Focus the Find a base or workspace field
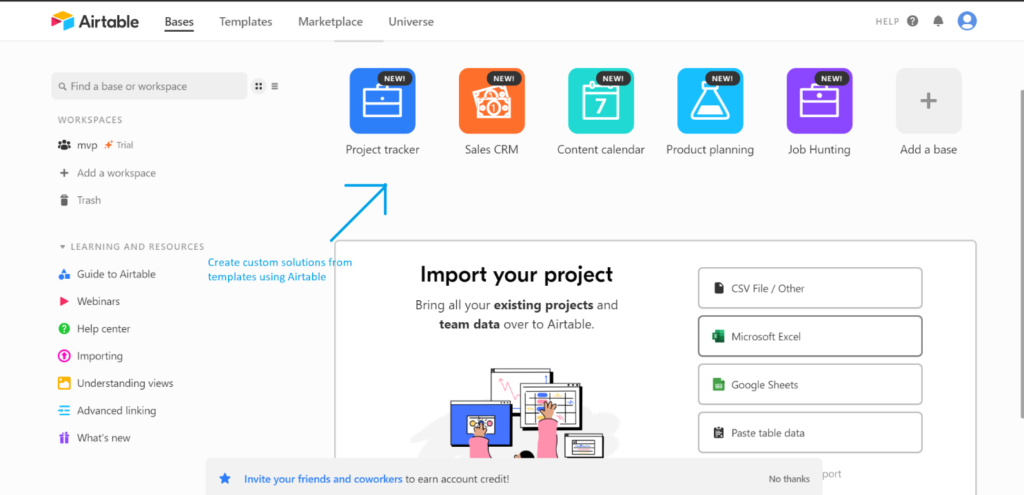1024x495 pixels. point(150,86)
